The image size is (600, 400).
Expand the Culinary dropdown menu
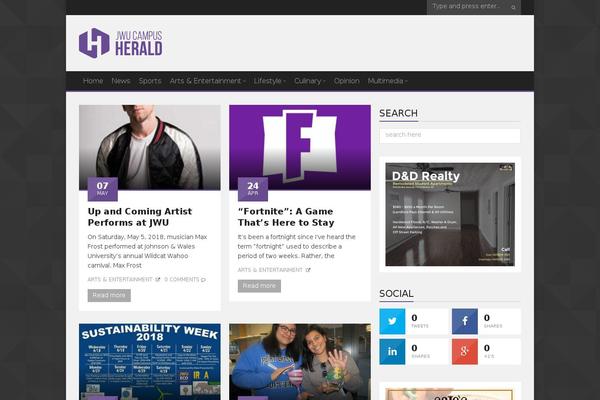click(310, 81)
